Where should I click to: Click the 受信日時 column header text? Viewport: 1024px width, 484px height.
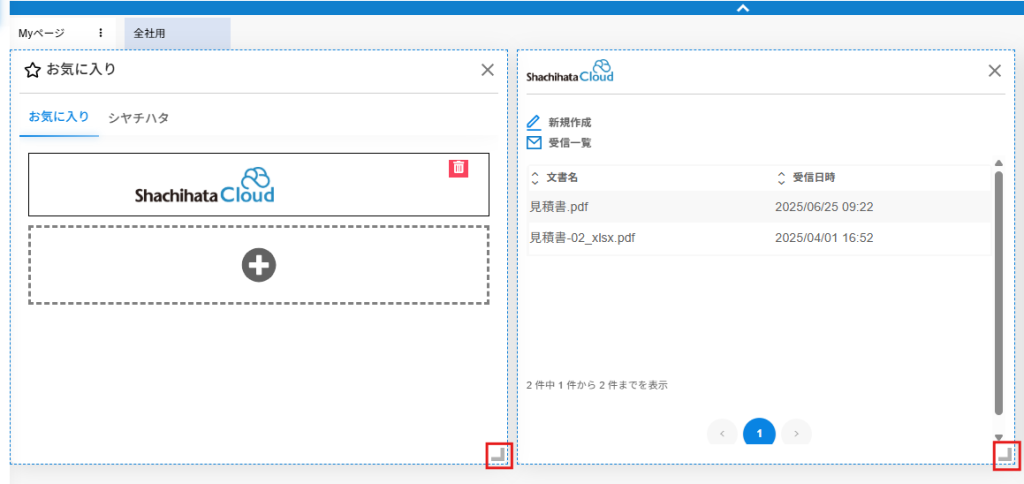[814, 178]
